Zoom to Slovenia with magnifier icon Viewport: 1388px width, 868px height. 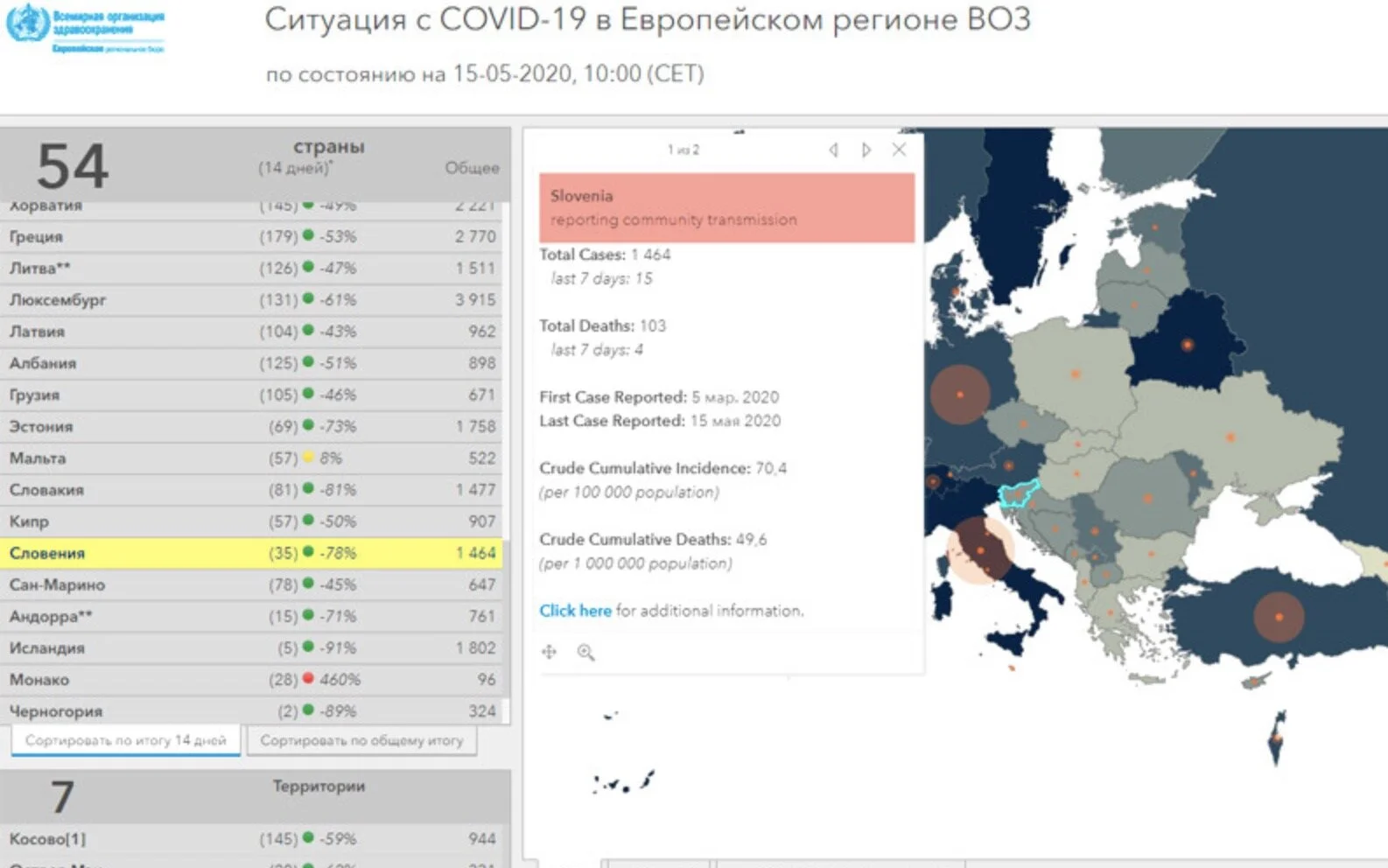[x=585, y=652]
